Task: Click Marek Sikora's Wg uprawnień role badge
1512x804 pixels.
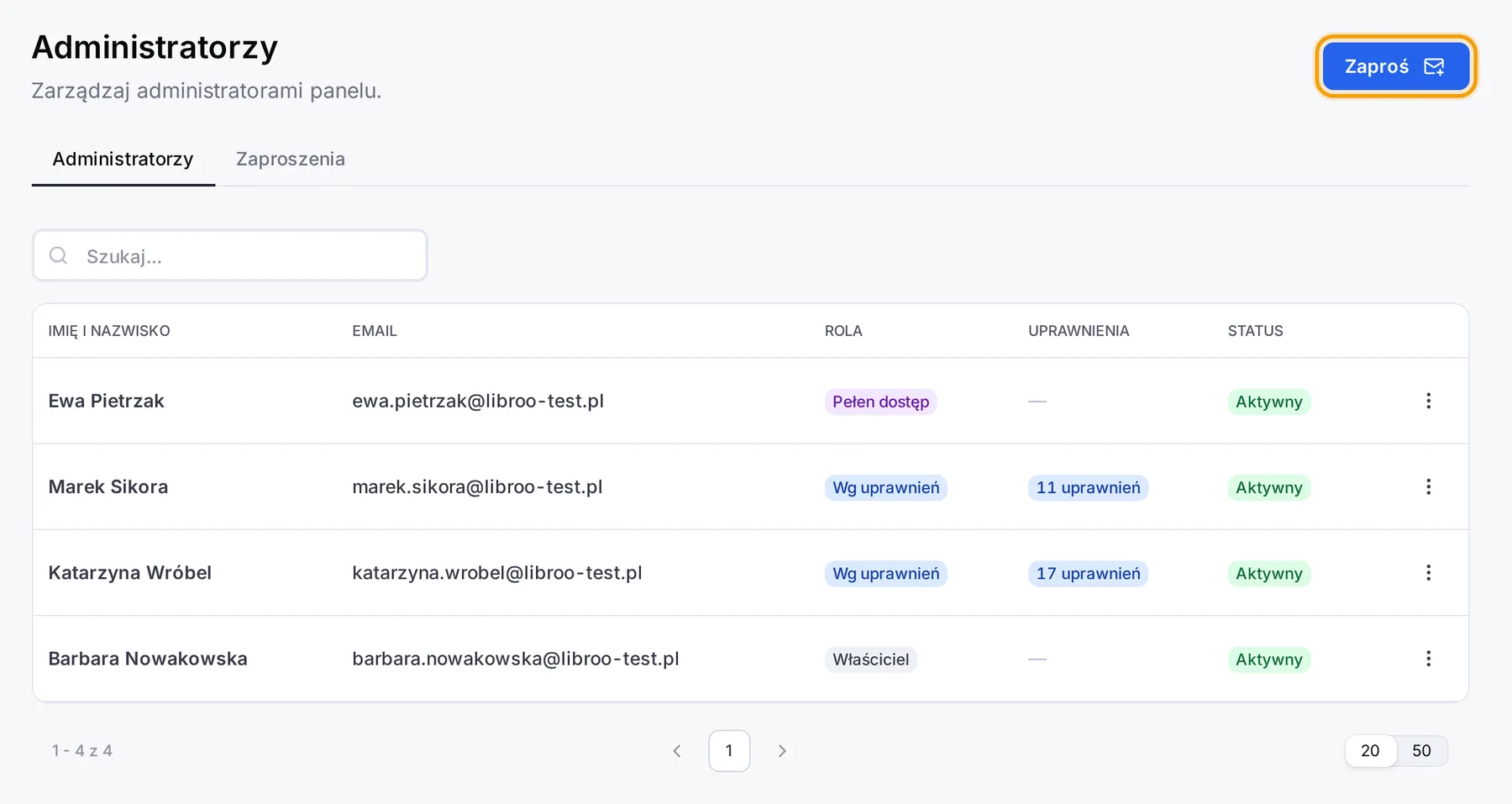Action: click(885, 488)
